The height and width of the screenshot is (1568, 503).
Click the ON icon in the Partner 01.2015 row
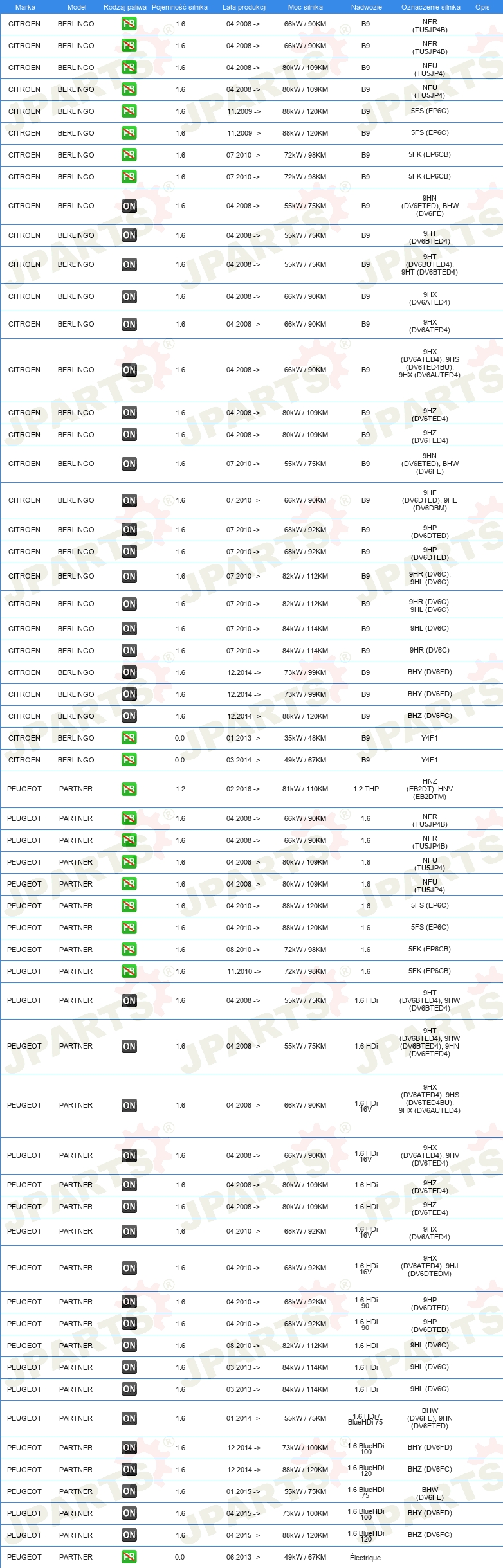(129, 1491)
